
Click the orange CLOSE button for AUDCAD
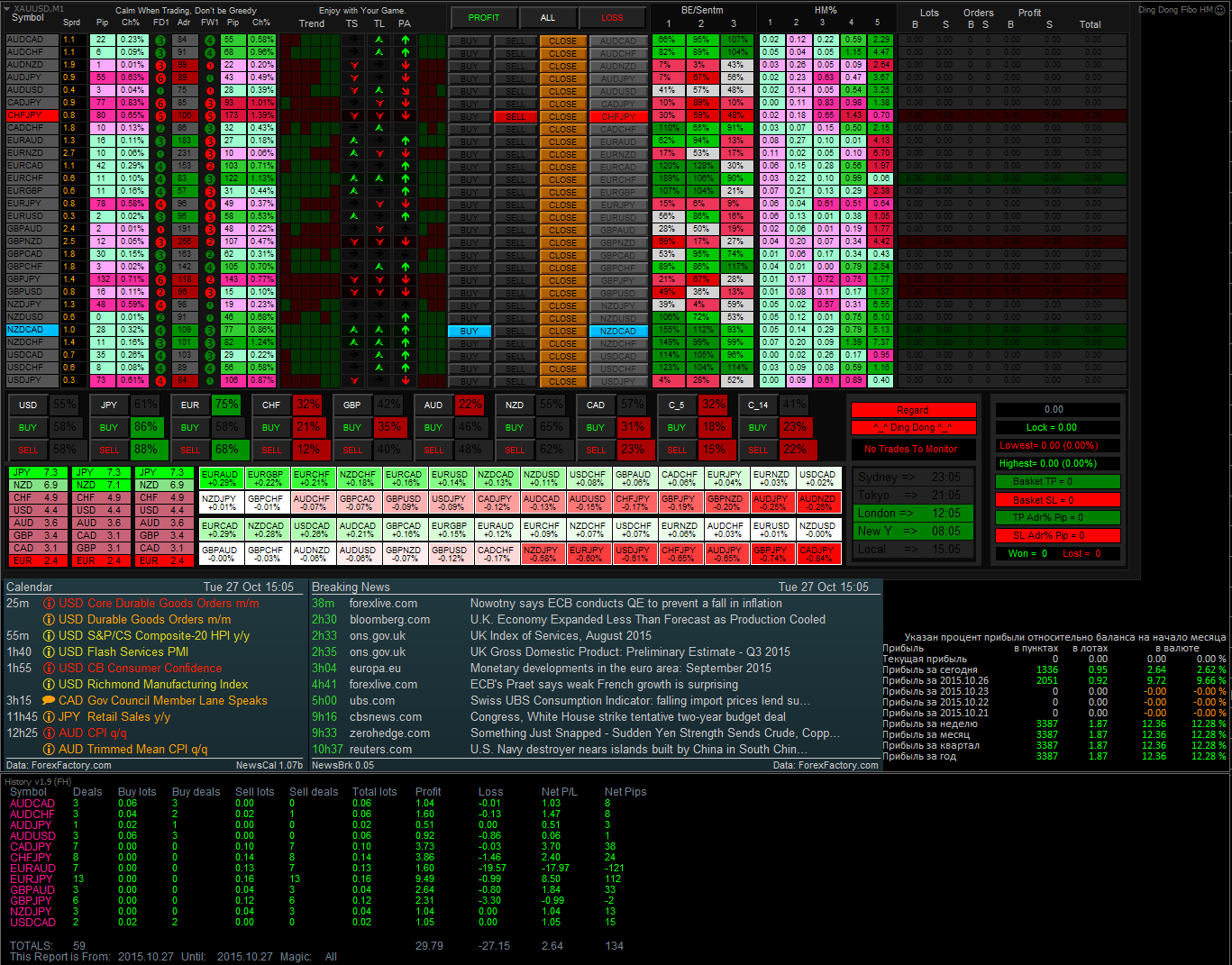563,41
